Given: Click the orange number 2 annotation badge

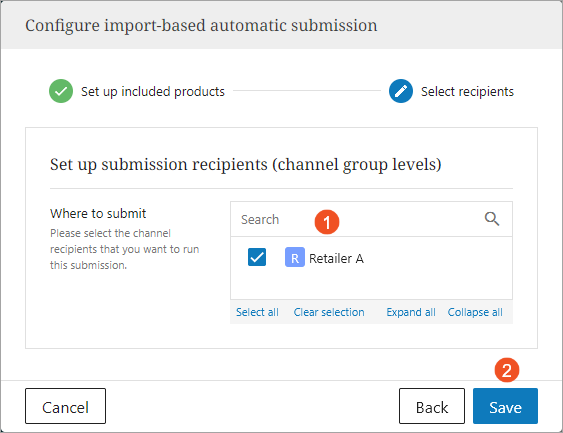Looking at the screenshot, I should tap(507, 370).
